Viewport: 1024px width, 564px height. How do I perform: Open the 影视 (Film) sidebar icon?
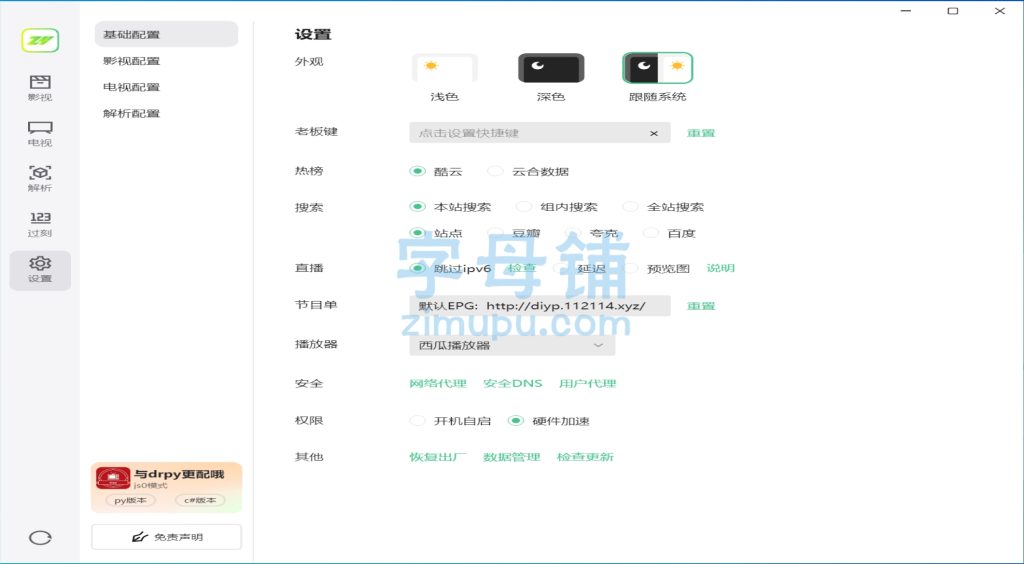(x=40, y=87)
